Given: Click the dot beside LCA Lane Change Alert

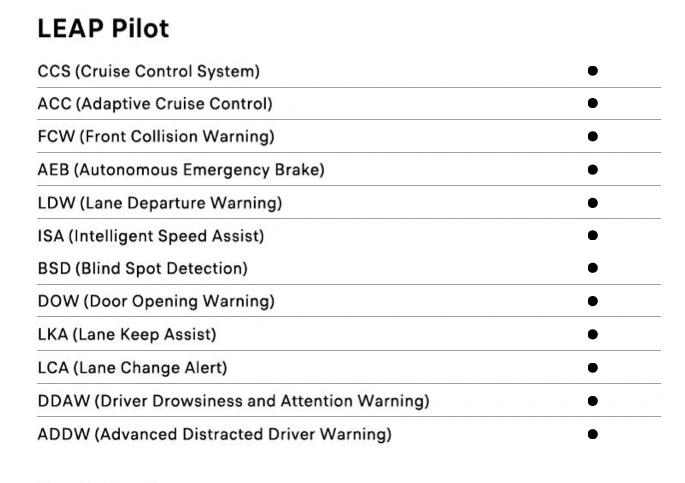Looking at the screenshot, I should pyautogui.click(x=592, y=368).
